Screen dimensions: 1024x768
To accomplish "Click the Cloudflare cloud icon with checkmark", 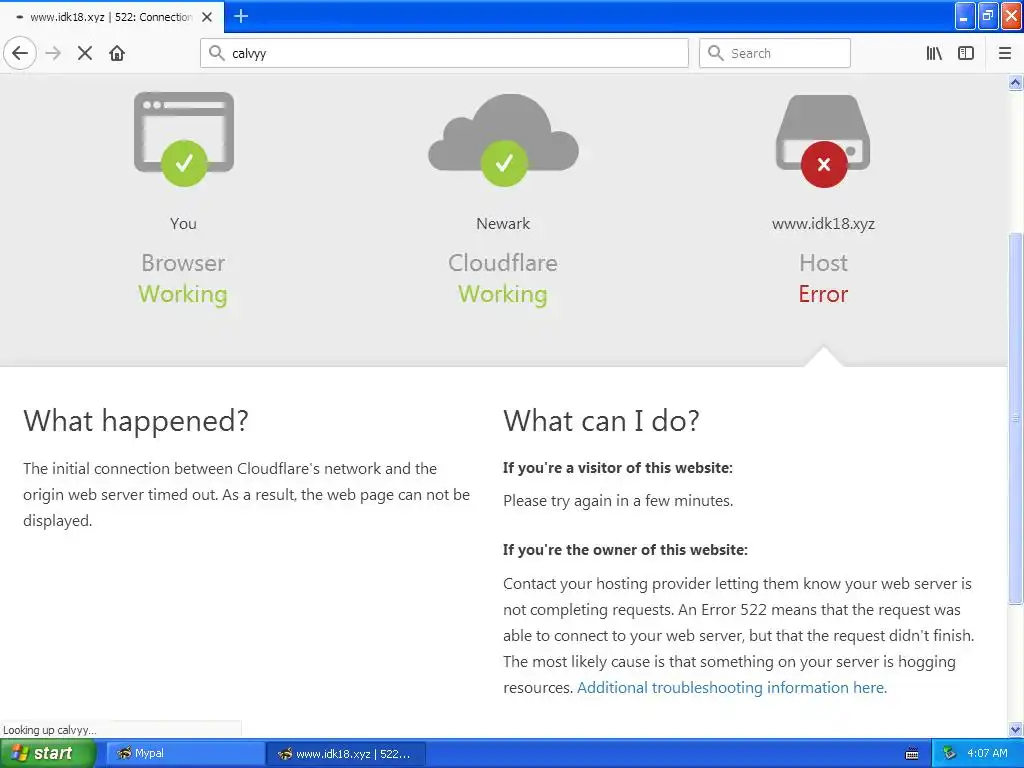I will [x=504, y=140].
